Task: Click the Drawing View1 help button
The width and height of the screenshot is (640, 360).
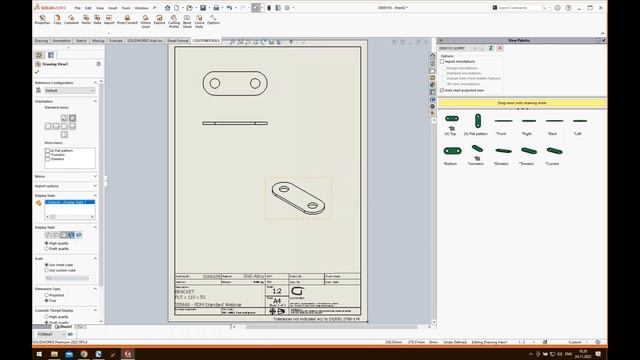Action: click(98, 64)
